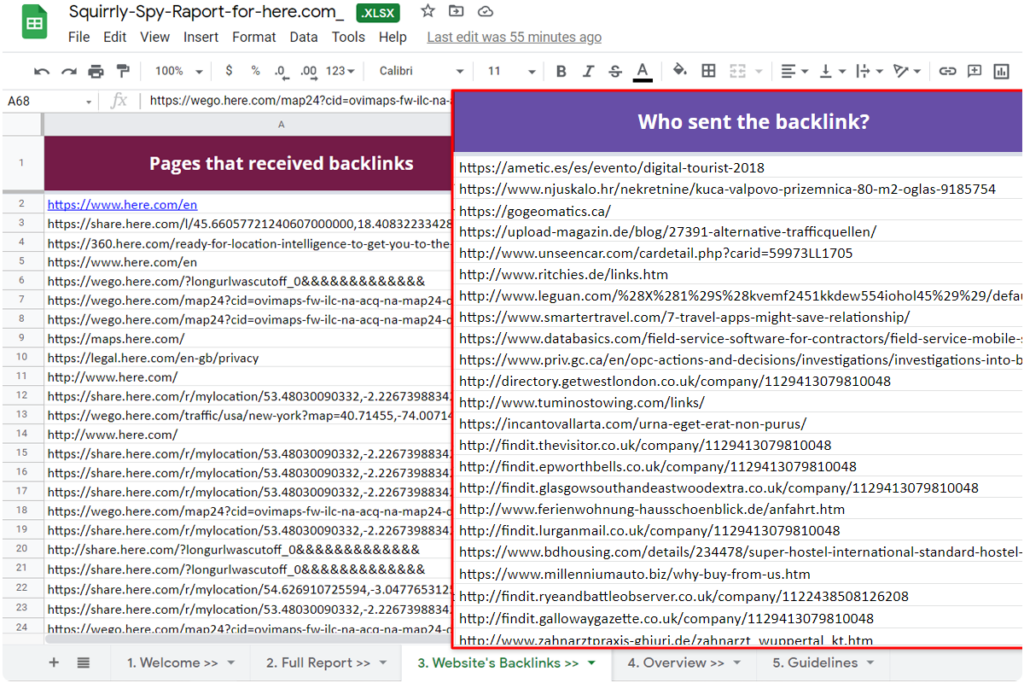The width and height of the screenshot is (1024, 683).
Task: Change the Calibri font dropdown
Action: click(x=421, y=71)
